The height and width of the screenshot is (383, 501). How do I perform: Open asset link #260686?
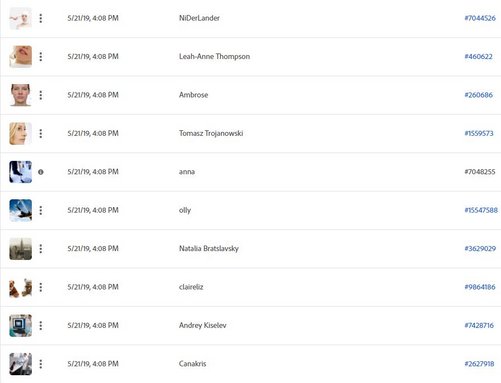[x=478, y=95]
